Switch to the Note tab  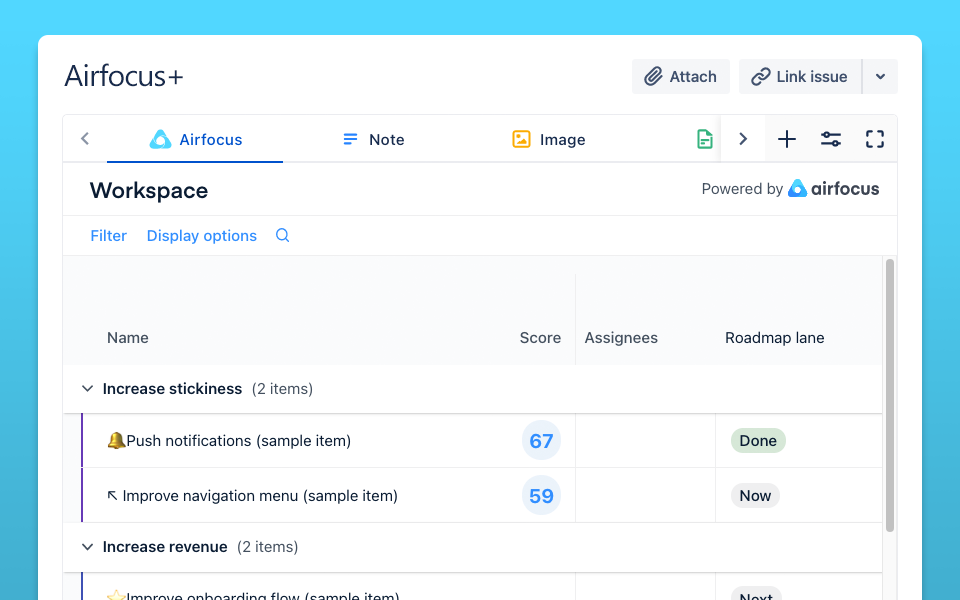tap(373, 140)
